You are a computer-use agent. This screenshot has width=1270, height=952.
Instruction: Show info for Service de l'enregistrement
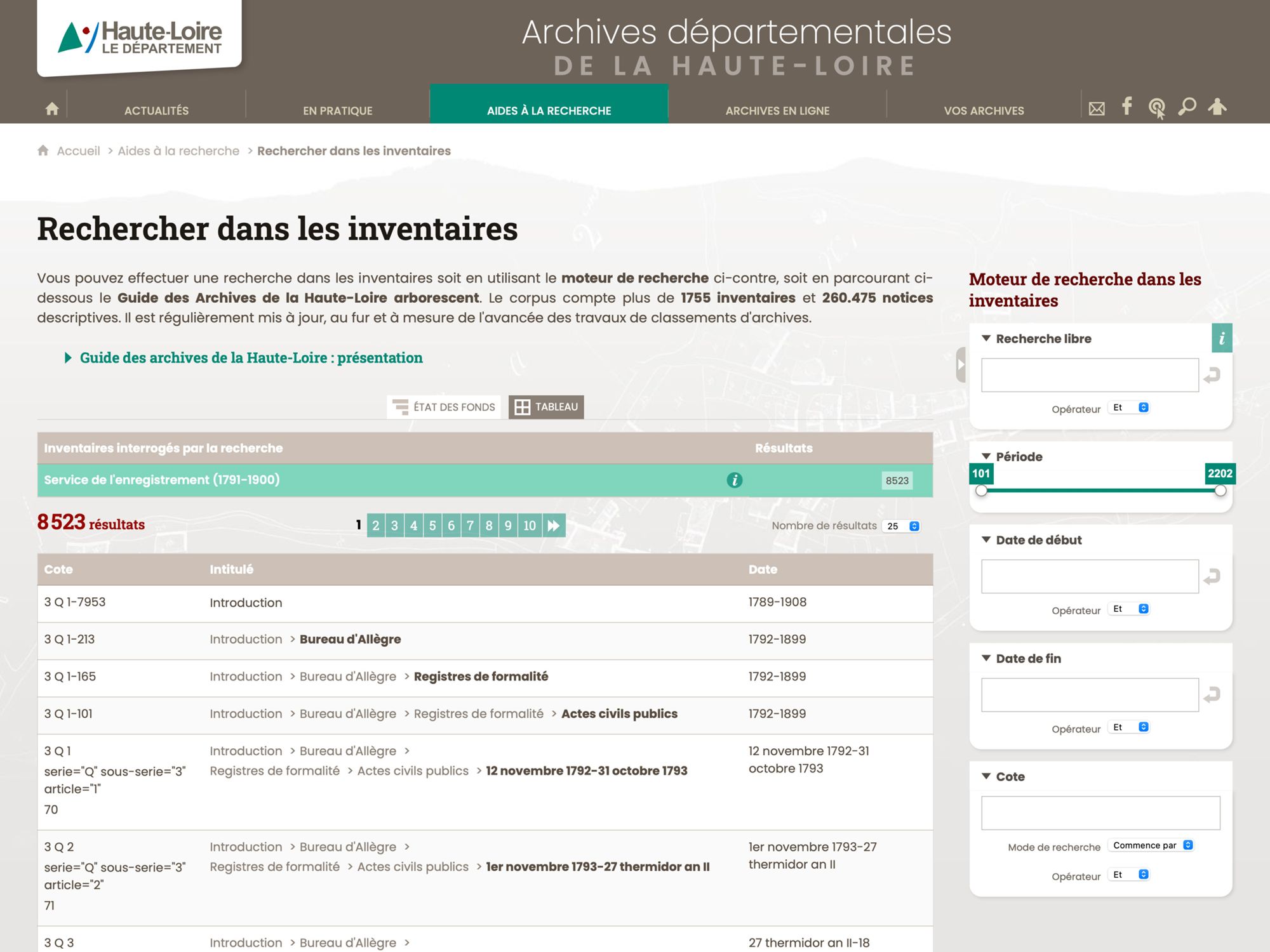pos(734,480)
